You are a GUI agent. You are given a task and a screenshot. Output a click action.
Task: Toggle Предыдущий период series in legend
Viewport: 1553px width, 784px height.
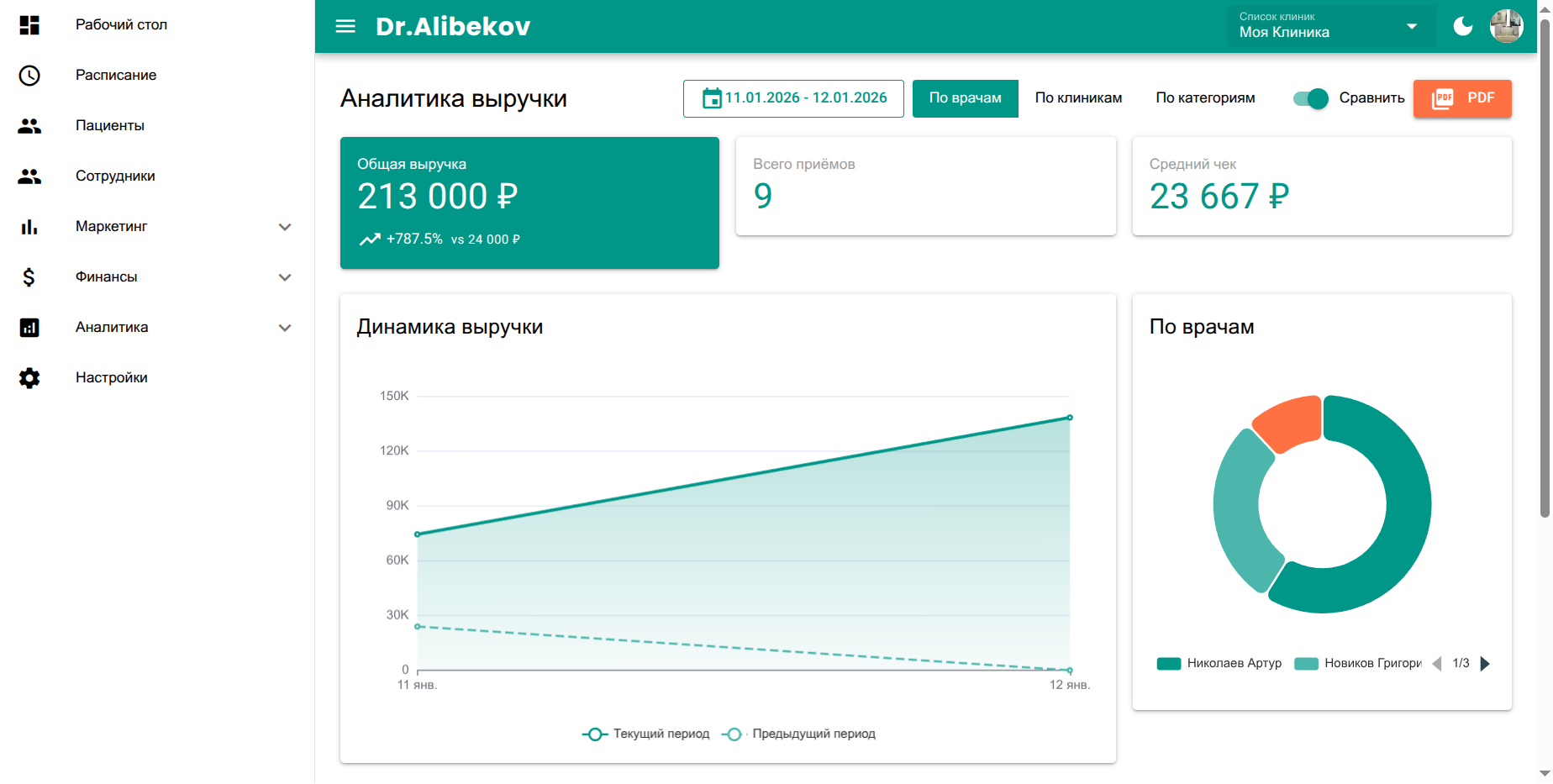(x=798, y=734)
